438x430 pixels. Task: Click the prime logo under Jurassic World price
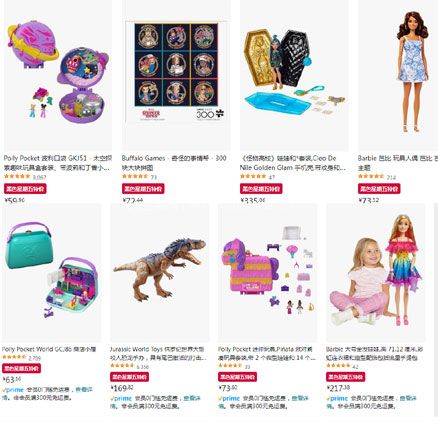[121, 398]
